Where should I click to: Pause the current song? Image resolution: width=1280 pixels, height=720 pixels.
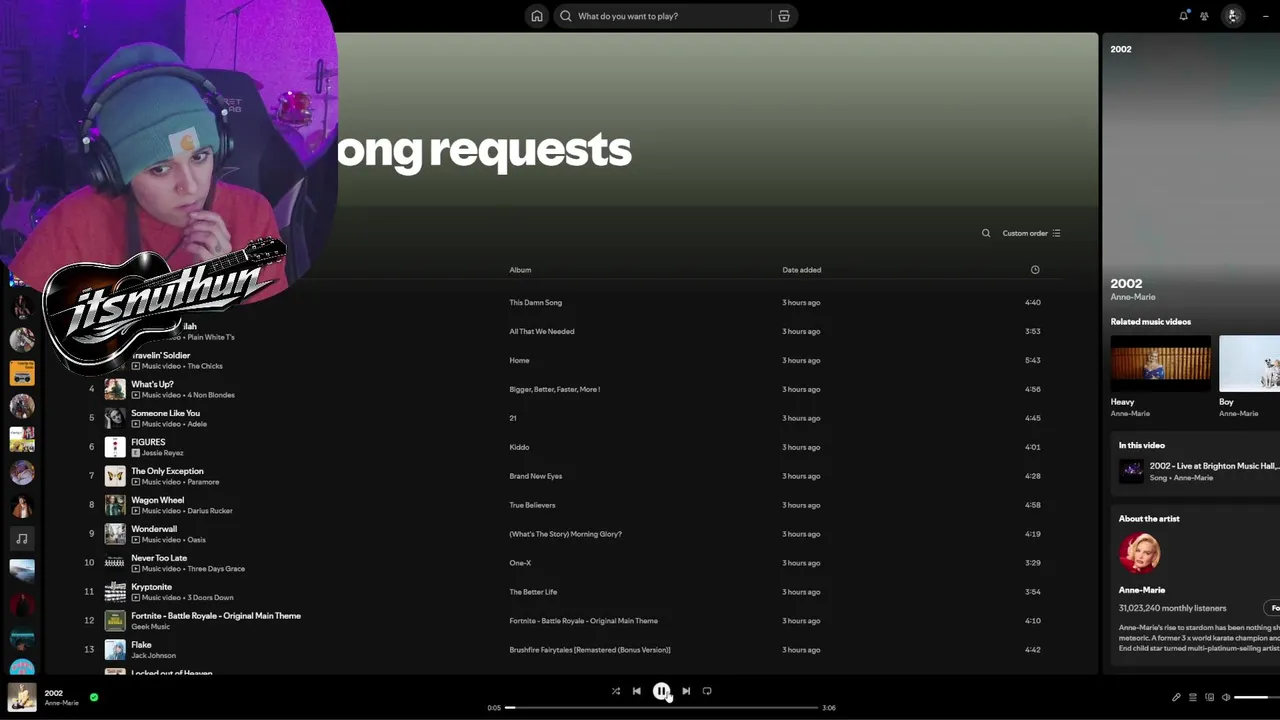tap(661, 691)
